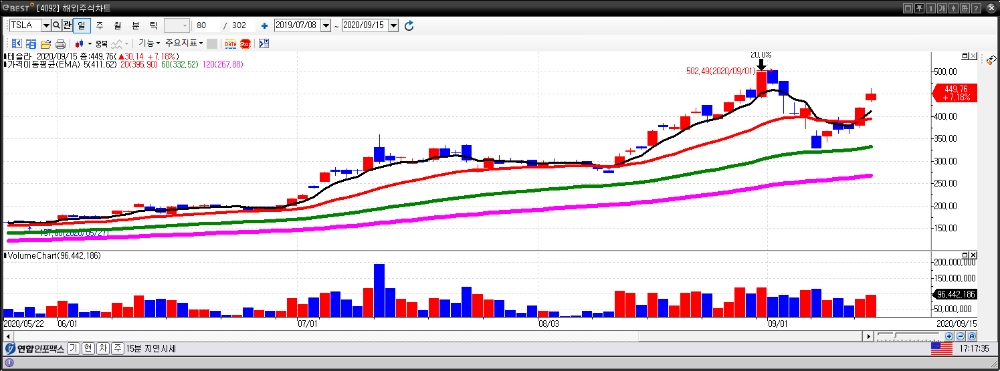Screen dimensions: 1000x371
Task: Click the blue arrow panel icon in toolbar
Action: (264, 44)
